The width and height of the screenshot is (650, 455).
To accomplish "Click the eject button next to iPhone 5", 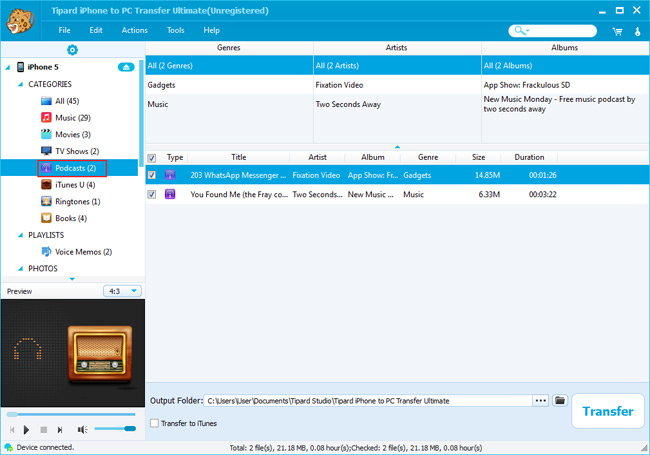I will [126, 67].
